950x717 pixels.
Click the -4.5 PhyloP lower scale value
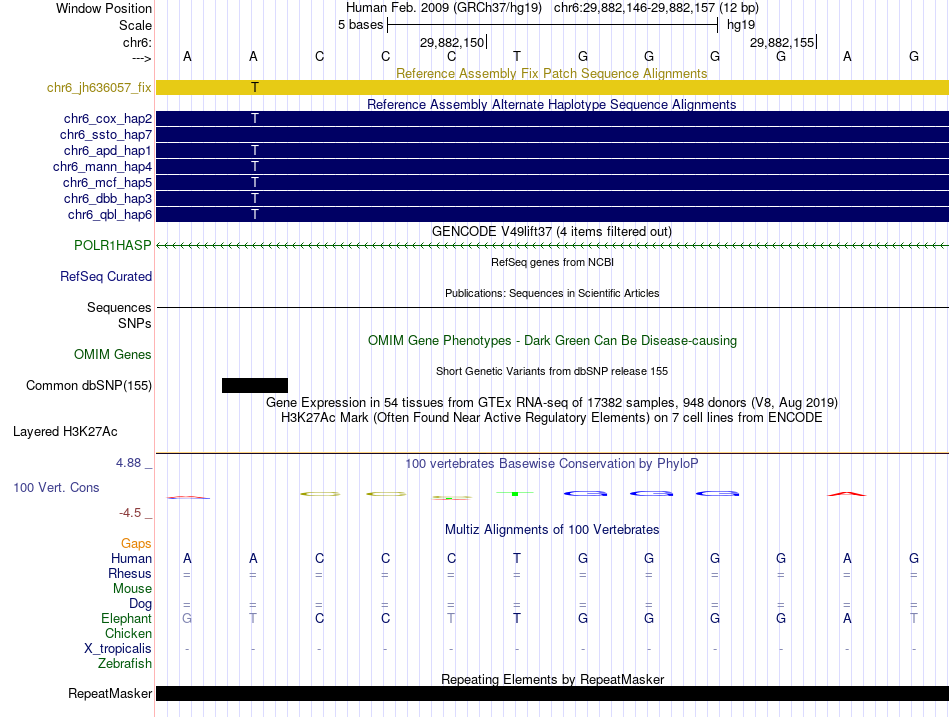[130, 513]
